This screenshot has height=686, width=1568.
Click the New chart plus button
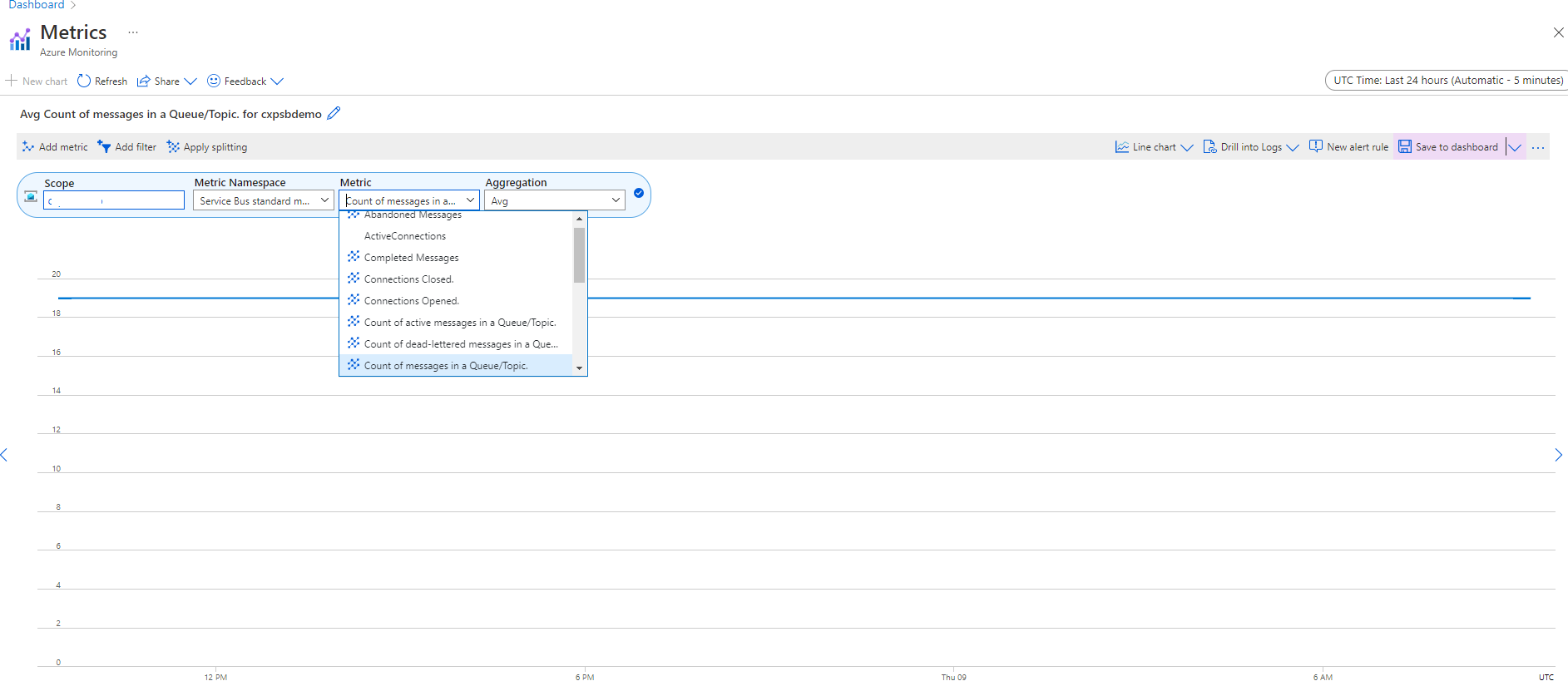click(x=37, y=81)
